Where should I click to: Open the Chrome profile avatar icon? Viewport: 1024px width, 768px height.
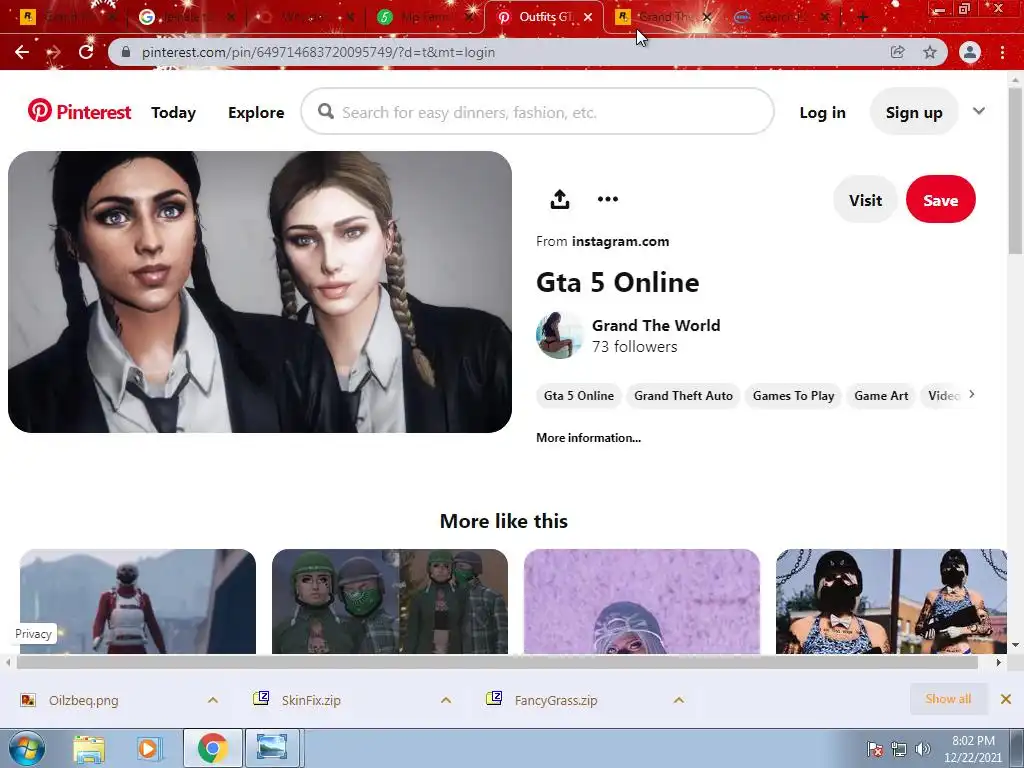[x=970, y=52]
